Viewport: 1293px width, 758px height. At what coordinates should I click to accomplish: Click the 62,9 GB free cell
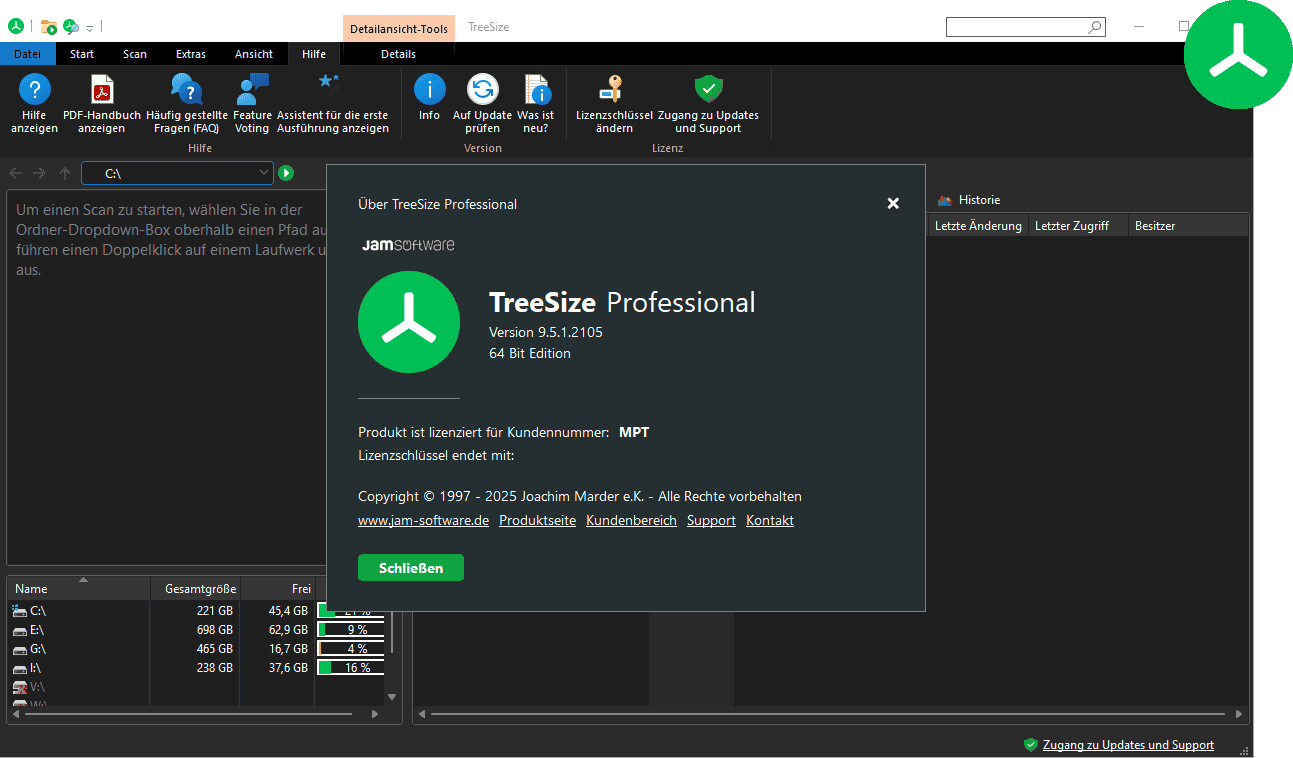(x=288, y=630)
